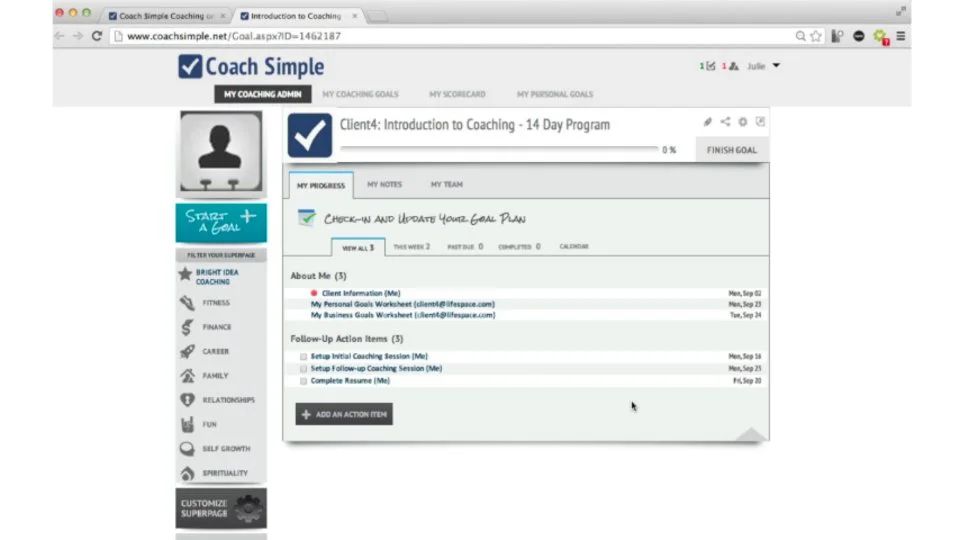Open My Personal Goals Worksheet link
This screenshot has height=540, width=960.
[403, 304]
